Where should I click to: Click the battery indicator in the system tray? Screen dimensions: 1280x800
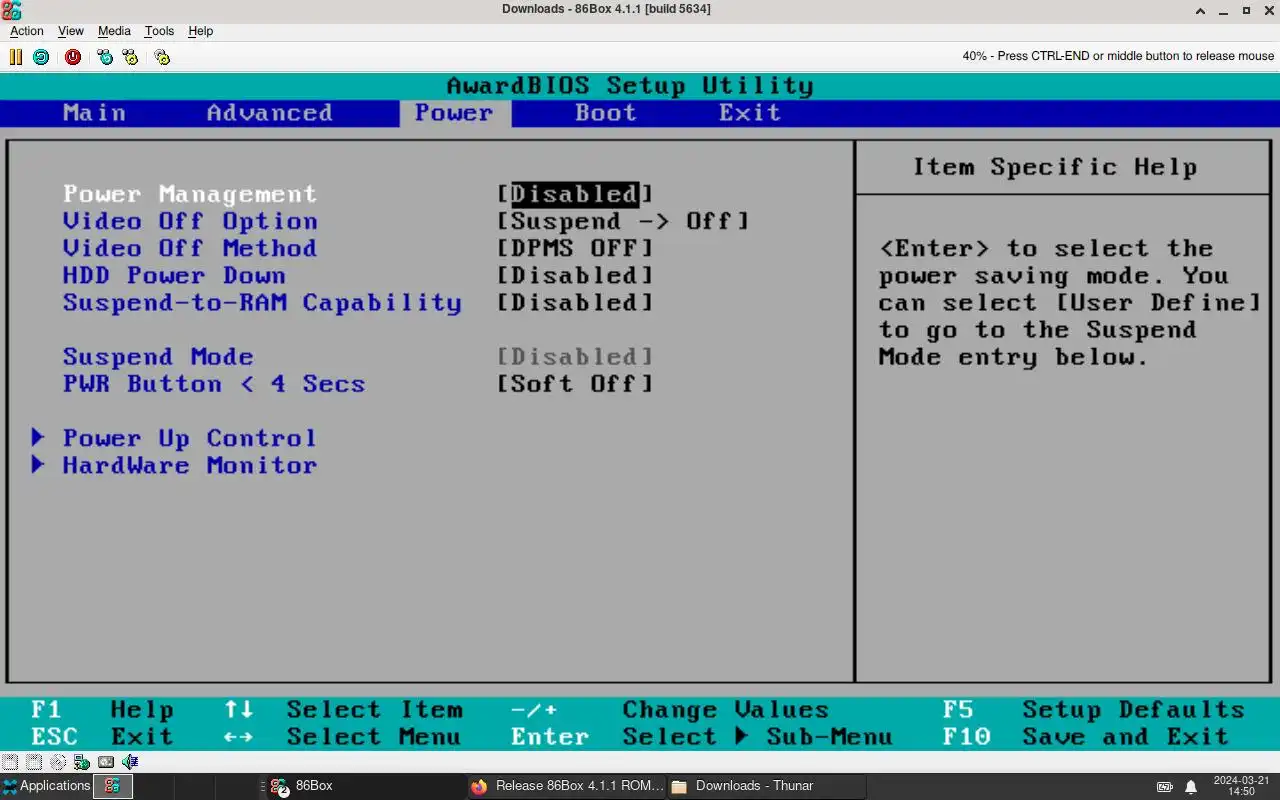(x=1165, y=786)
